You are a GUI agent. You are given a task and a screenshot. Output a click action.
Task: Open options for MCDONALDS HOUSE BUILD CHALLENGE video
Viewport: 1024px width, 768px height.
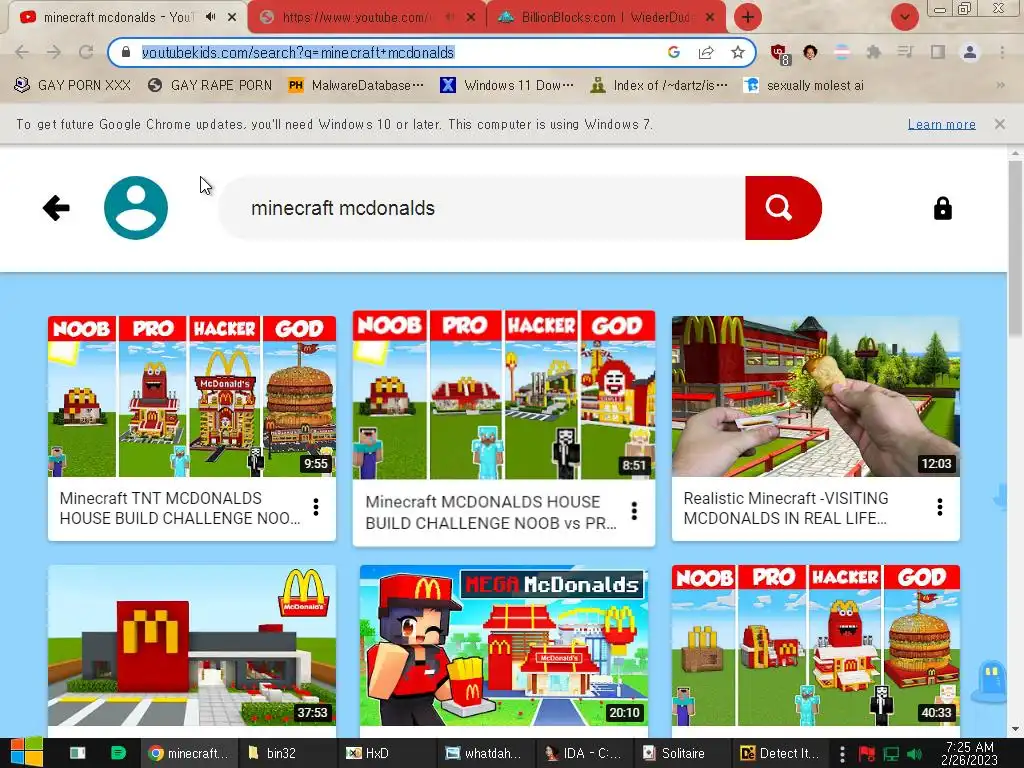pyautogui.click(x=634, y=511)
